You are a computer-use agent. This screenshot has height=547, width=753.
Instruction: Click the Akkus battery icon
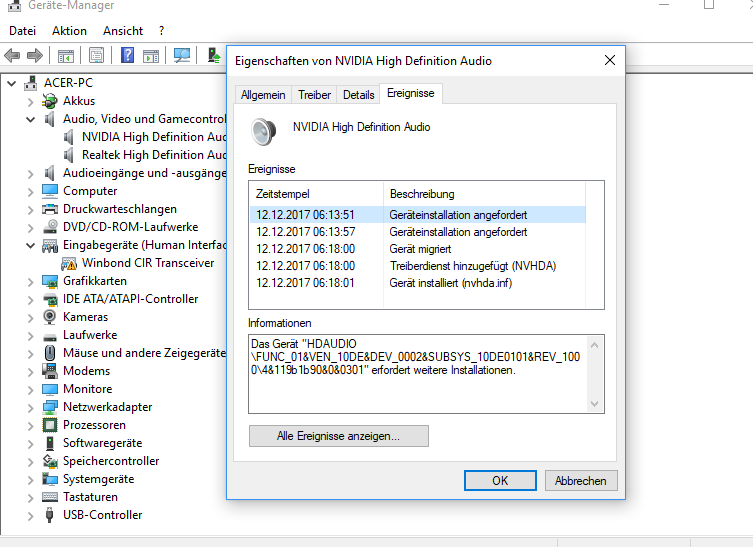click(x=49, y=101)
